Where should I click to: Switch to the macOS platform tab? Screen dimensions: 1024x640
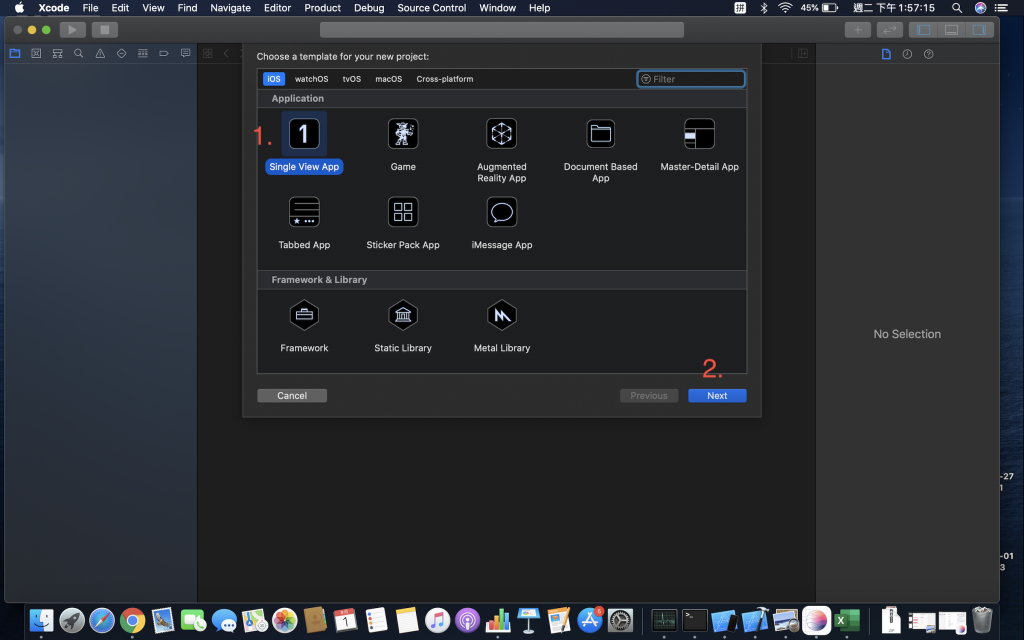tap(389, 79)
